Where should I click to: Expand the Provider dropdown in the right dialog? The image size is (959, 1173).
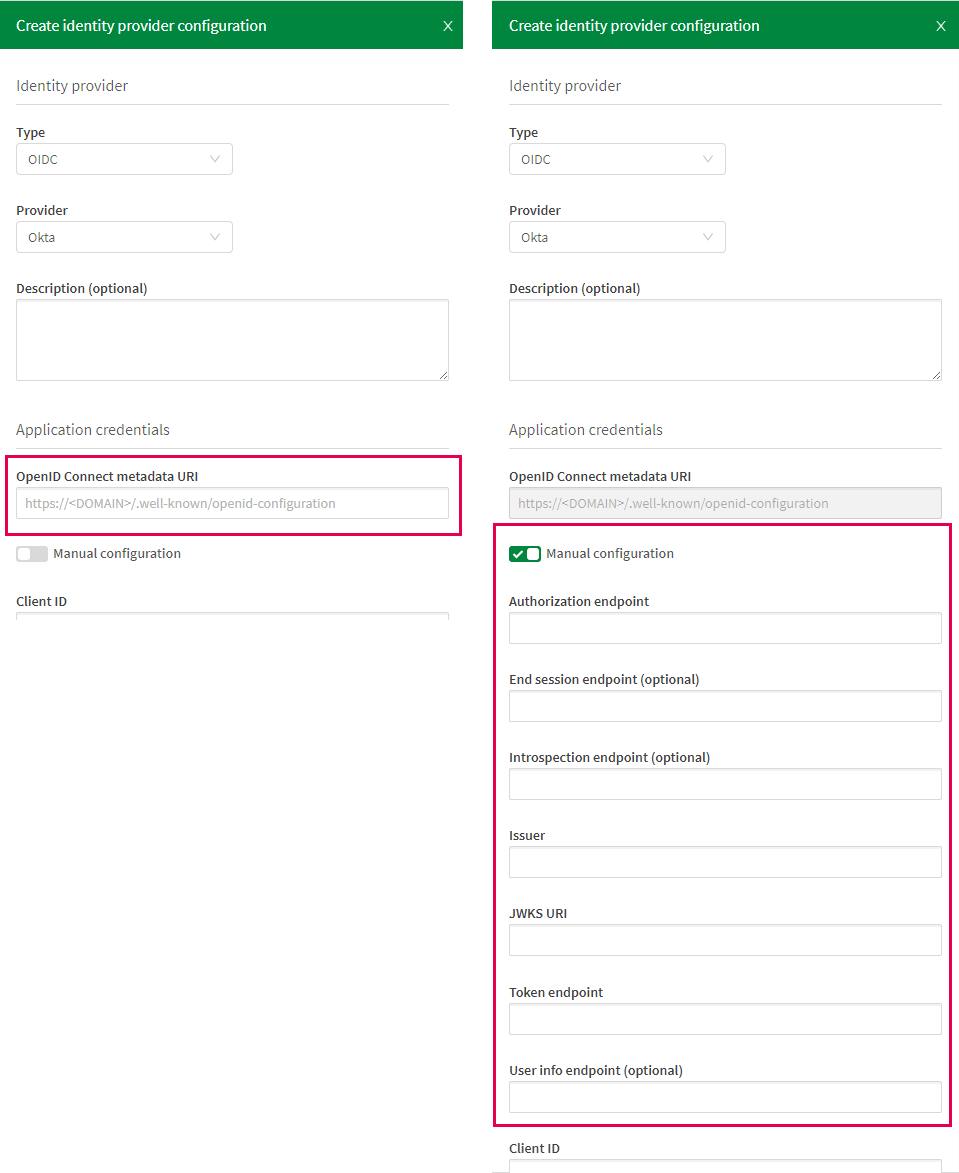click(617, 237)
